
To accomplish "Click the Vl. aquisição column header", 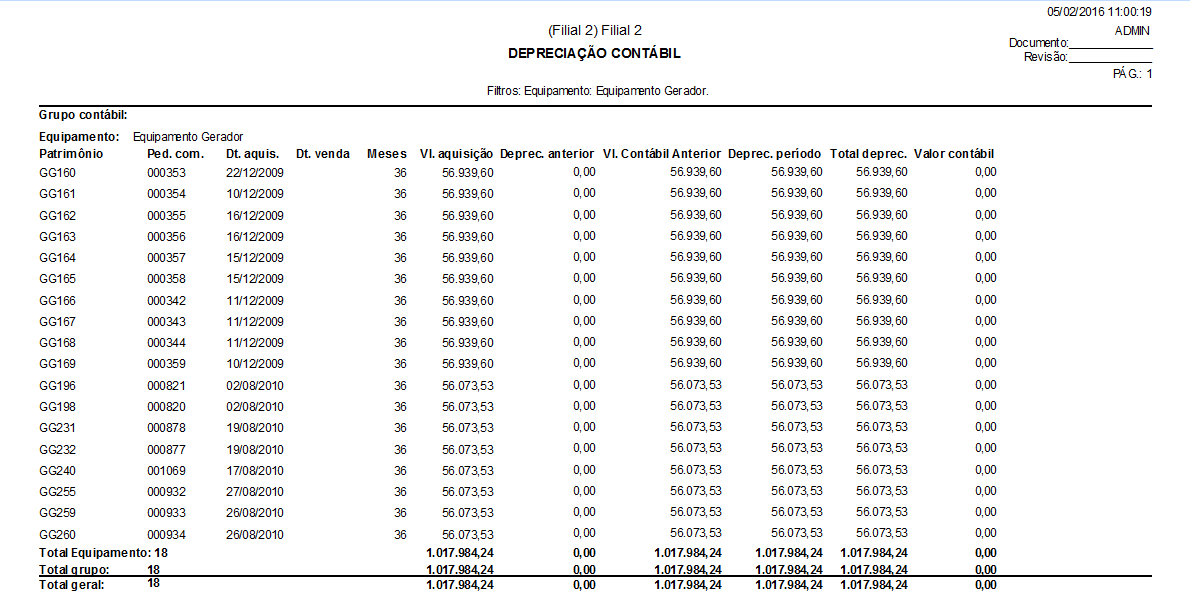I will (x=456, y=154).
